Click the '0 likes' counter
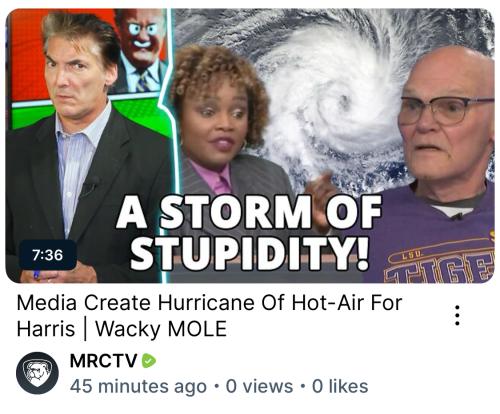Viewport: 500px width, 414px height. pyautogui.click(x=340, y=386)
